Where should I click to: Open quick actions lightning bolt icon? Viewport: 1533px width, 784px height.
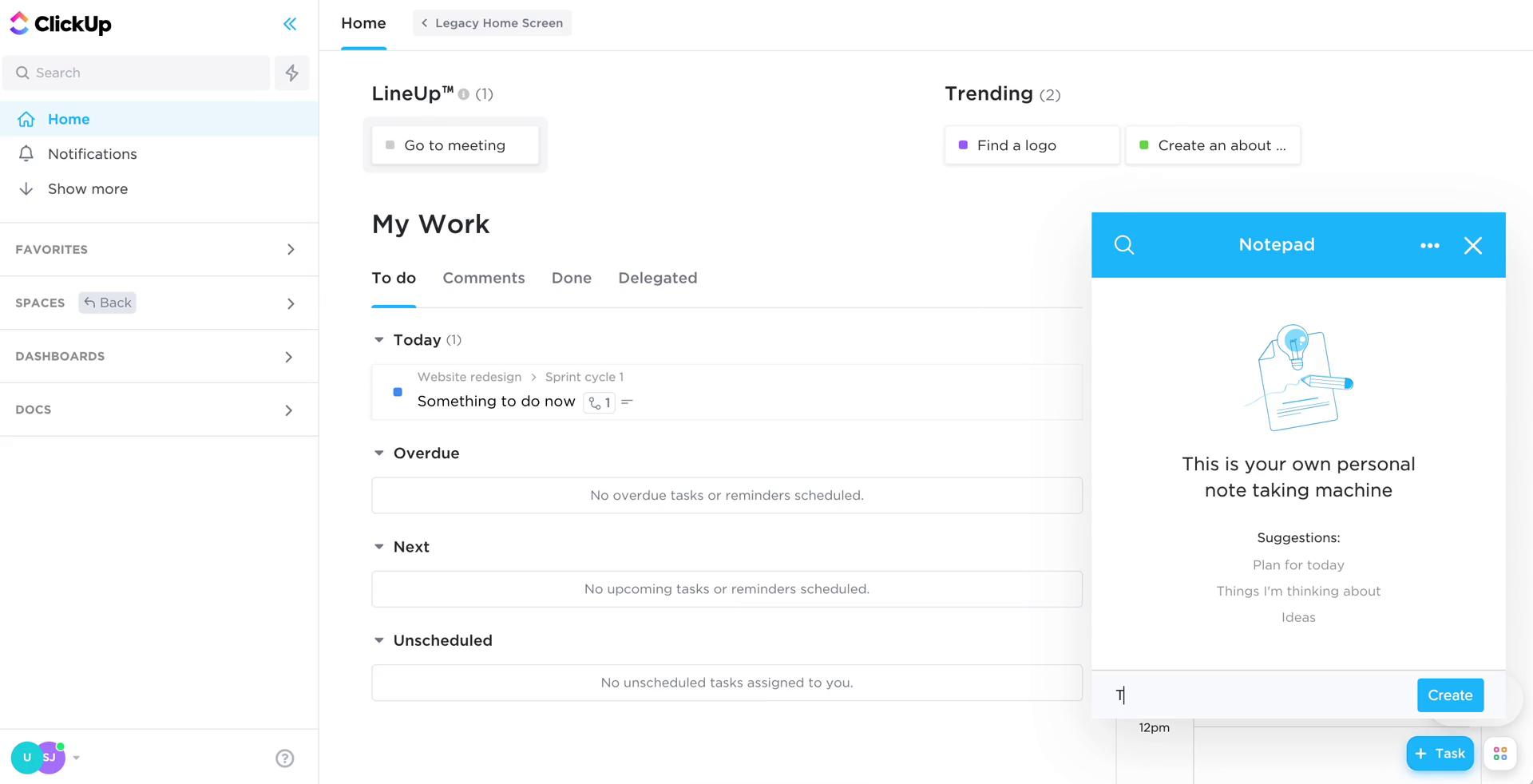[292, 73]
